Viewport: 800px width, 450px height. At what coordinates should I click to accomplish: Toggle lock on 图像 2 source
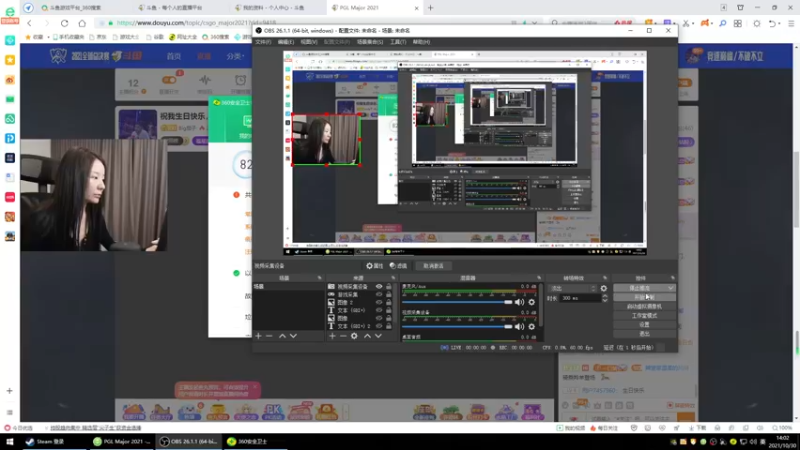(389, 303)
